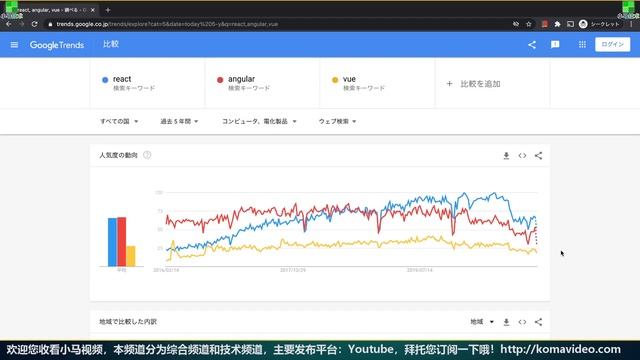
Task: Click the 比較 header label
Action: tap(111, 44)
